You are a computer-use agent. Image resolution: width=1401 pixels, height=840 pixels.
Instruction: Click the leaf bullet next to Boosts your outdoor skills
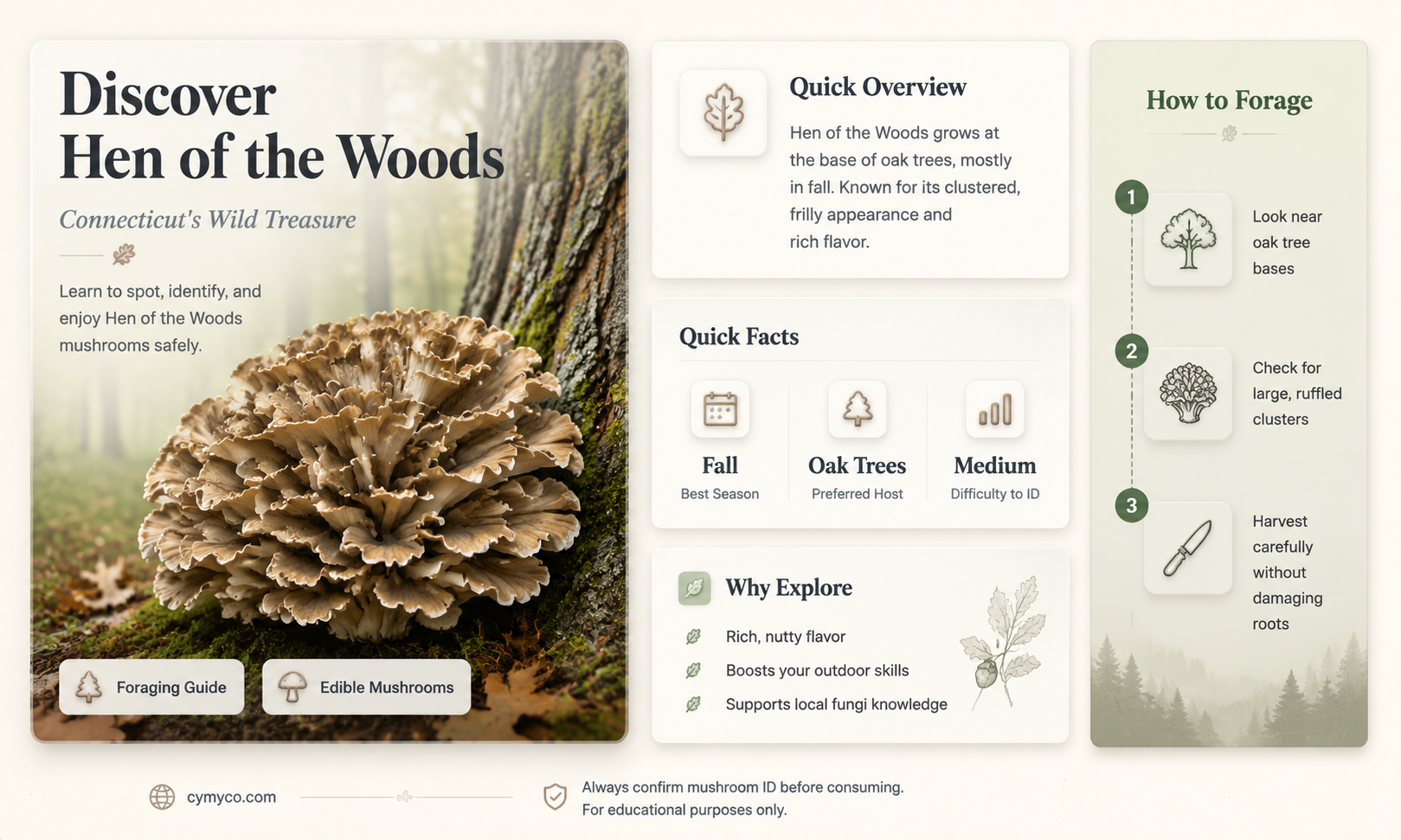tap(693, 670)
